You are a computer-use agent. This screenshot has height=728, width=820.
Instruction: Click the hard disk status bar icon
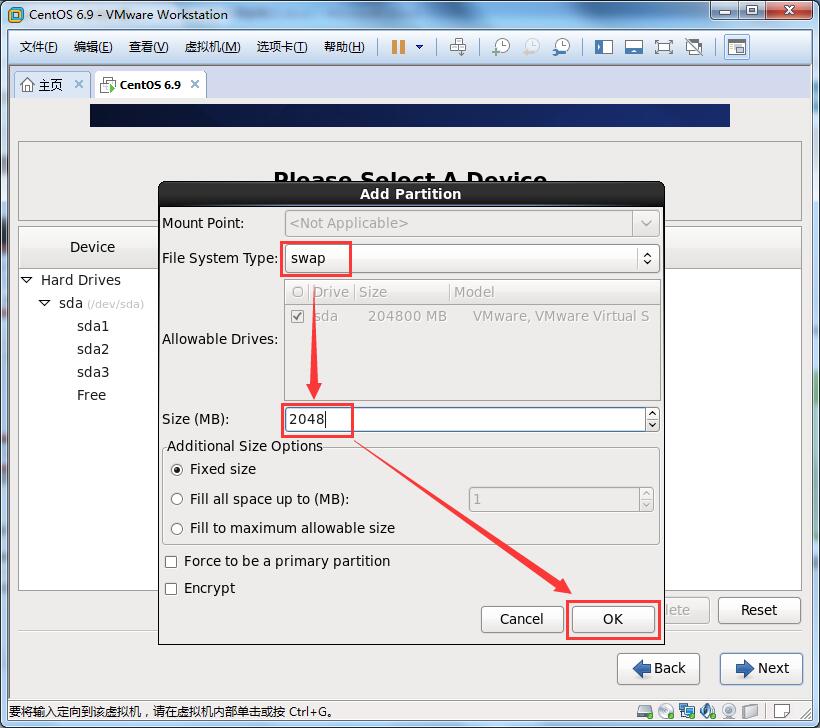tap(645, 711)
